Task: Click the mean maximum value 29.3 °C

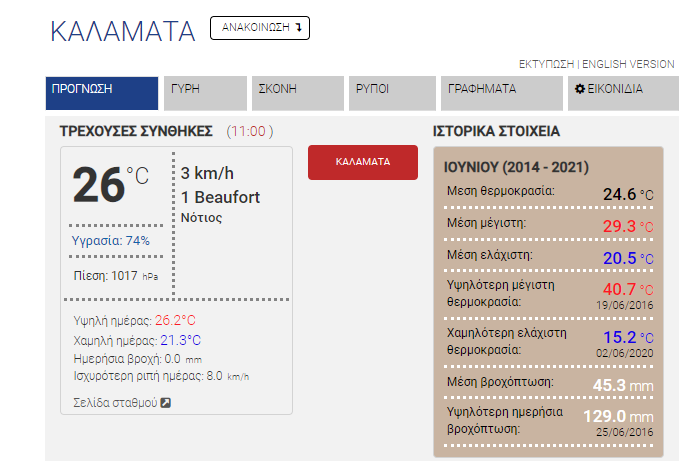Action: 628,226
